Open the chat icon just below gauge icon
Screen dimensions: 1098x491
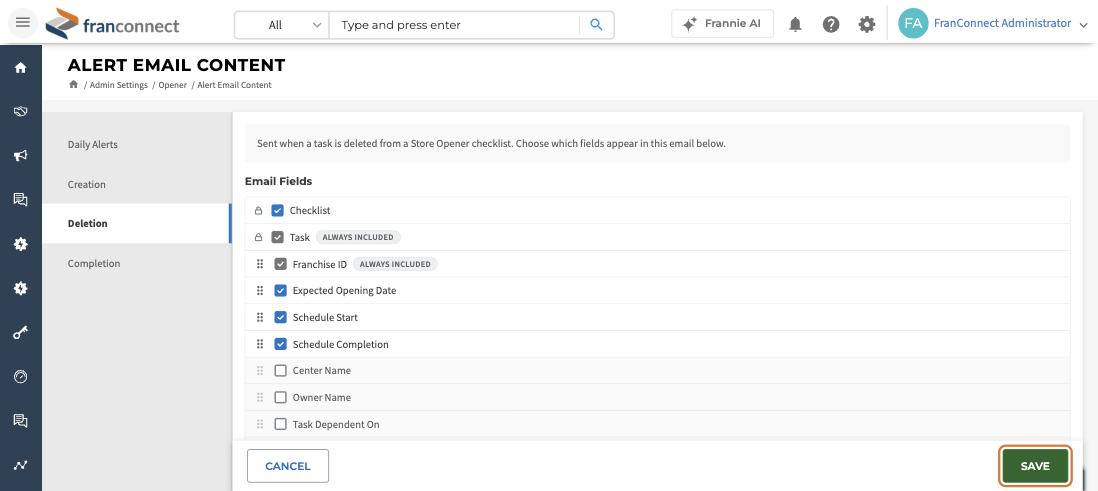[x=20, y=421]
